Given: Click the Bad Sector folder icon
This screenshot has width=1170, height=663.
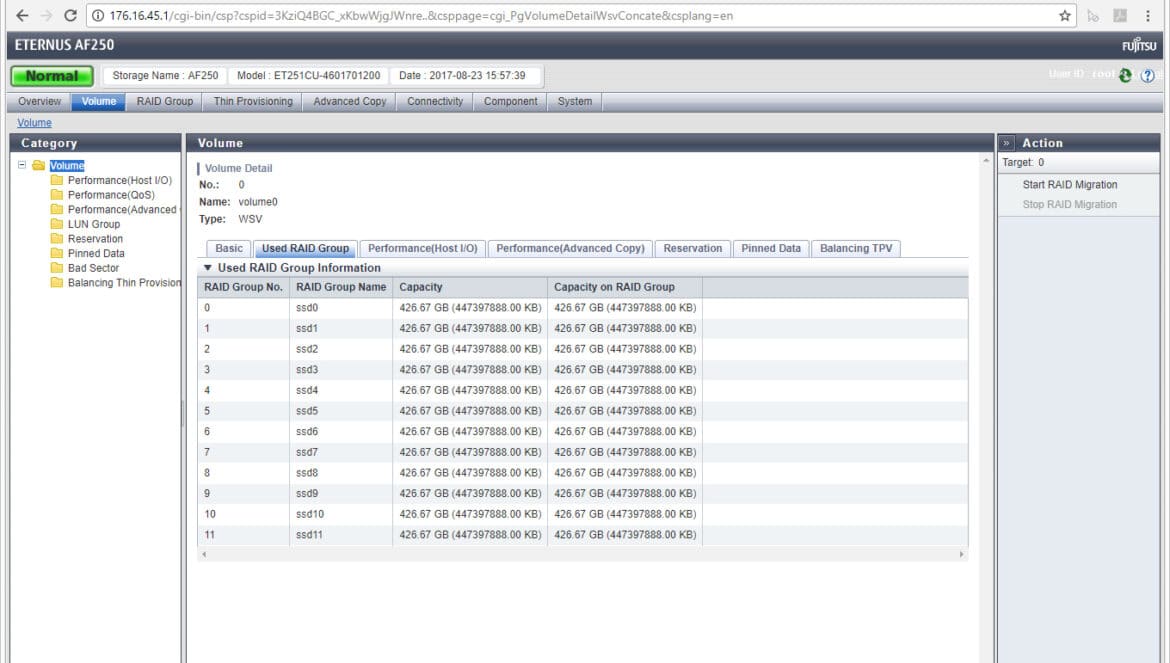Looking at the screenshot, I should click(57, 268).
